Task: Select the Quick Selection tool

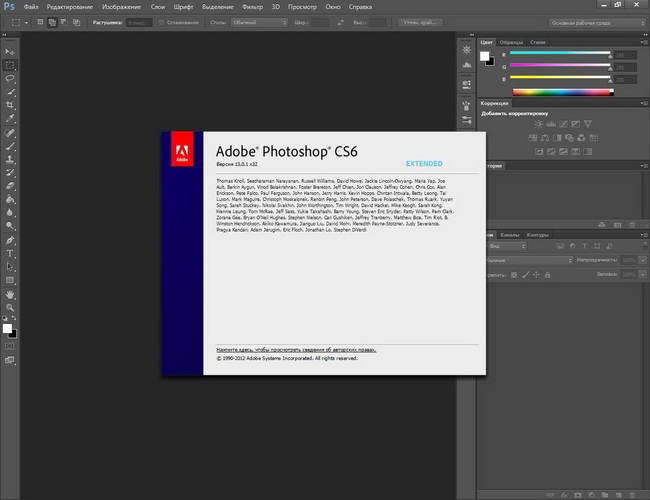Action: tap(10, 92)
